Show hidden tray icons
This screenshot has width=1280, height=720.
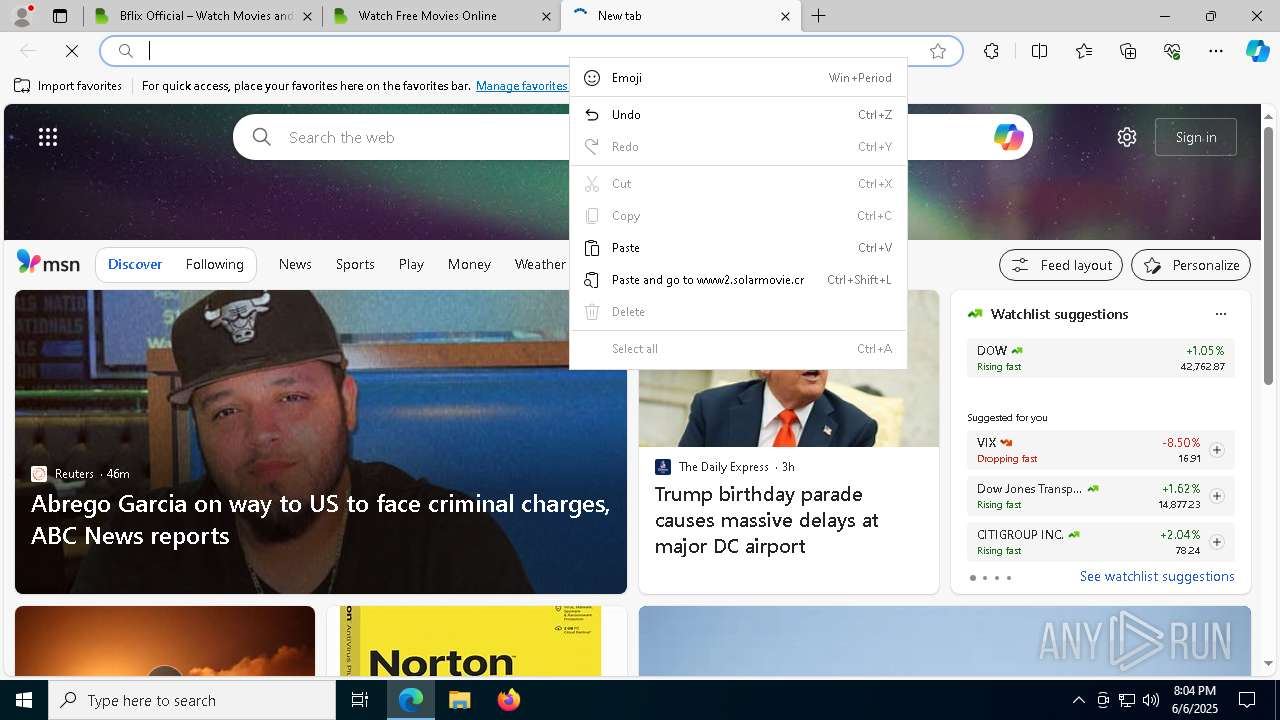click(1078, 700)
